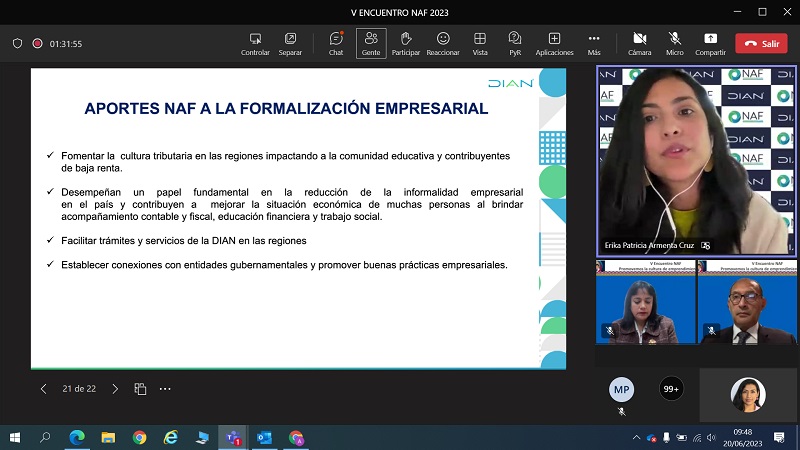Click the 'Establecer conexiones' bullet text
The height and width of the screenshot is (450, 800).
tap(284, 265)
